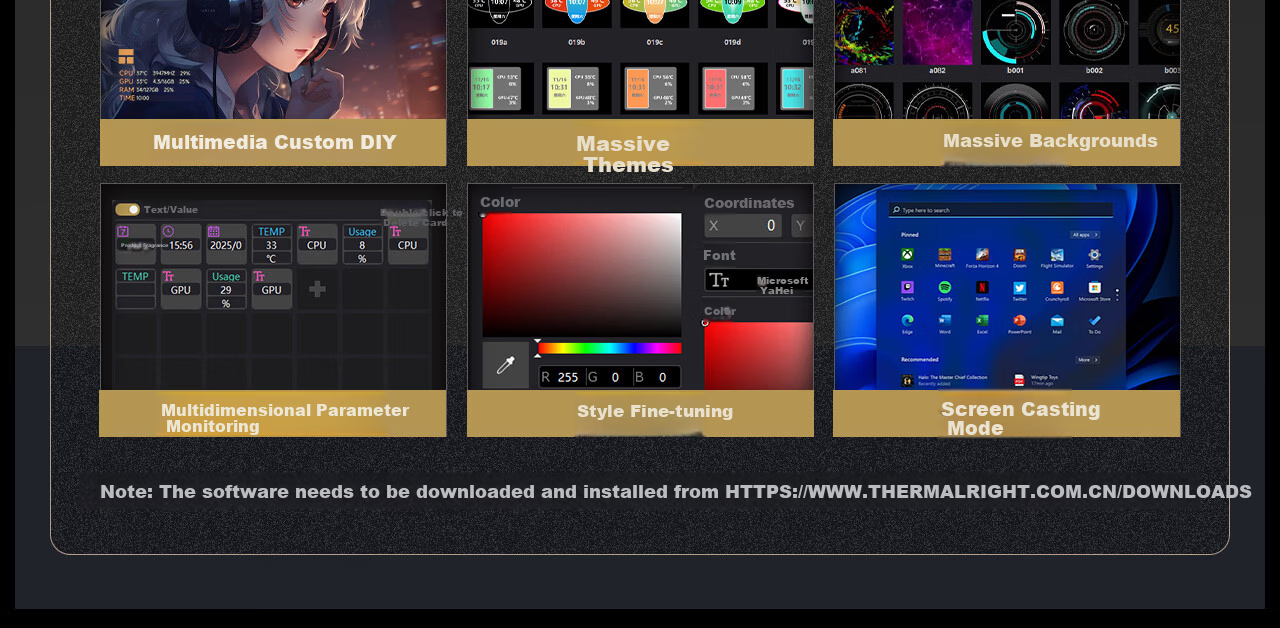Viewport: 1280px width, 628px height.
Task: Launch the To Do app
Action: click(1094, 323)
